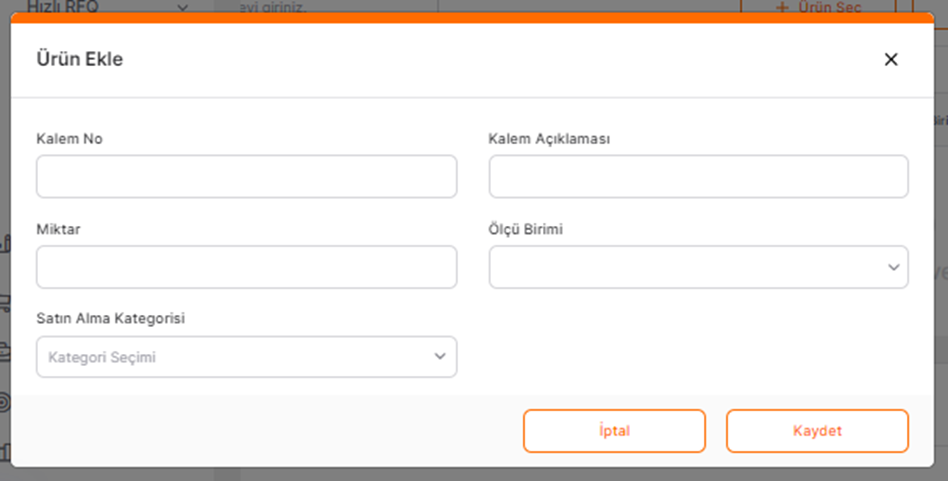
Task: Open the partially hidden truck sidebar icon
Action: [x=5, y=302]
